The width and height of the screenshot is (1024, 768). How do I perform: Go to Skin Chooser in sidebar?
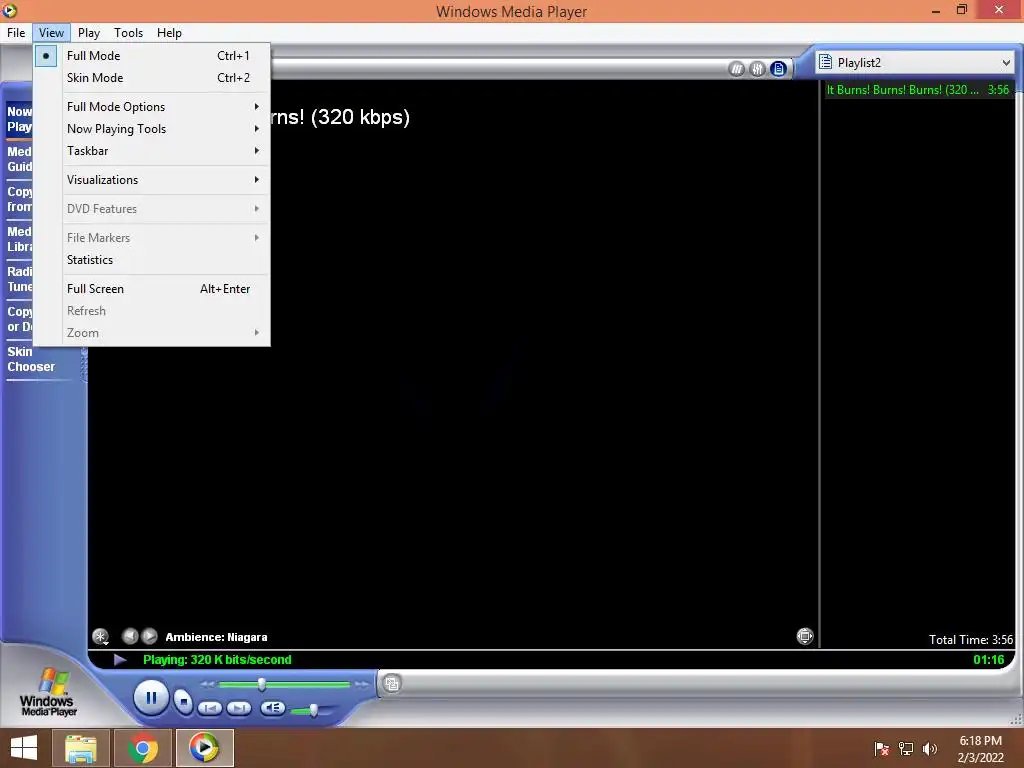(31, 359)
